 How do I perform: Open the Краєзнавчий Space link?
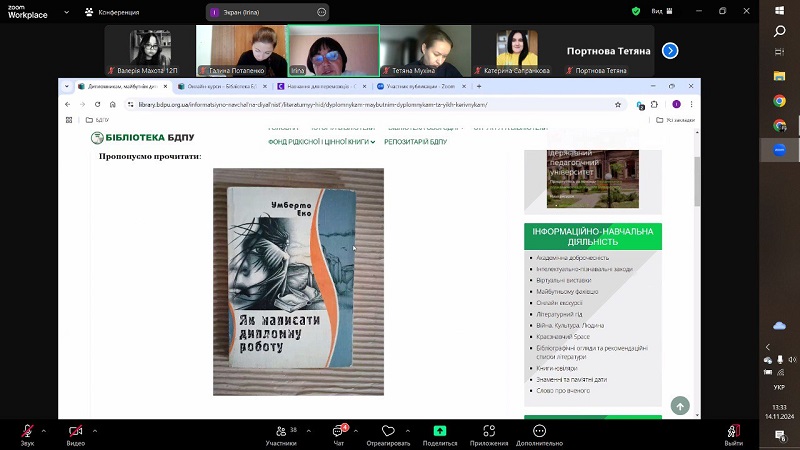point(563,337)
